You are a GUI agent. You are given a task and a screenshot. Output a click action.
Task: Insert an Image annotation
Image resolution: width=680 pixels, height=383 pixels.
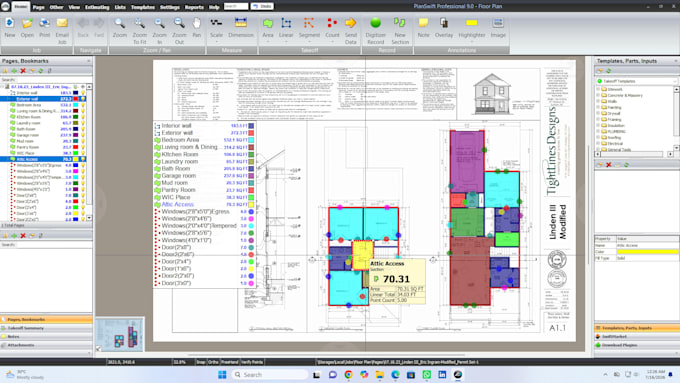pos(498,28)
